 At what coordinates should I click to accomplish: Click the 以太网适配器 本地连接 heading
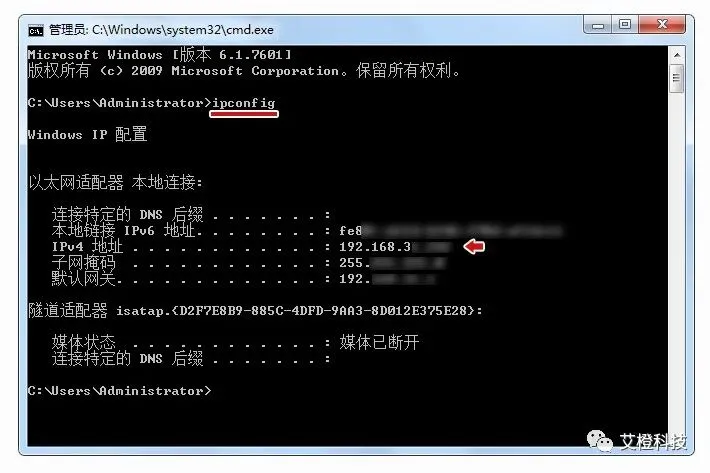pyautogui.click(x=115, y=182)
